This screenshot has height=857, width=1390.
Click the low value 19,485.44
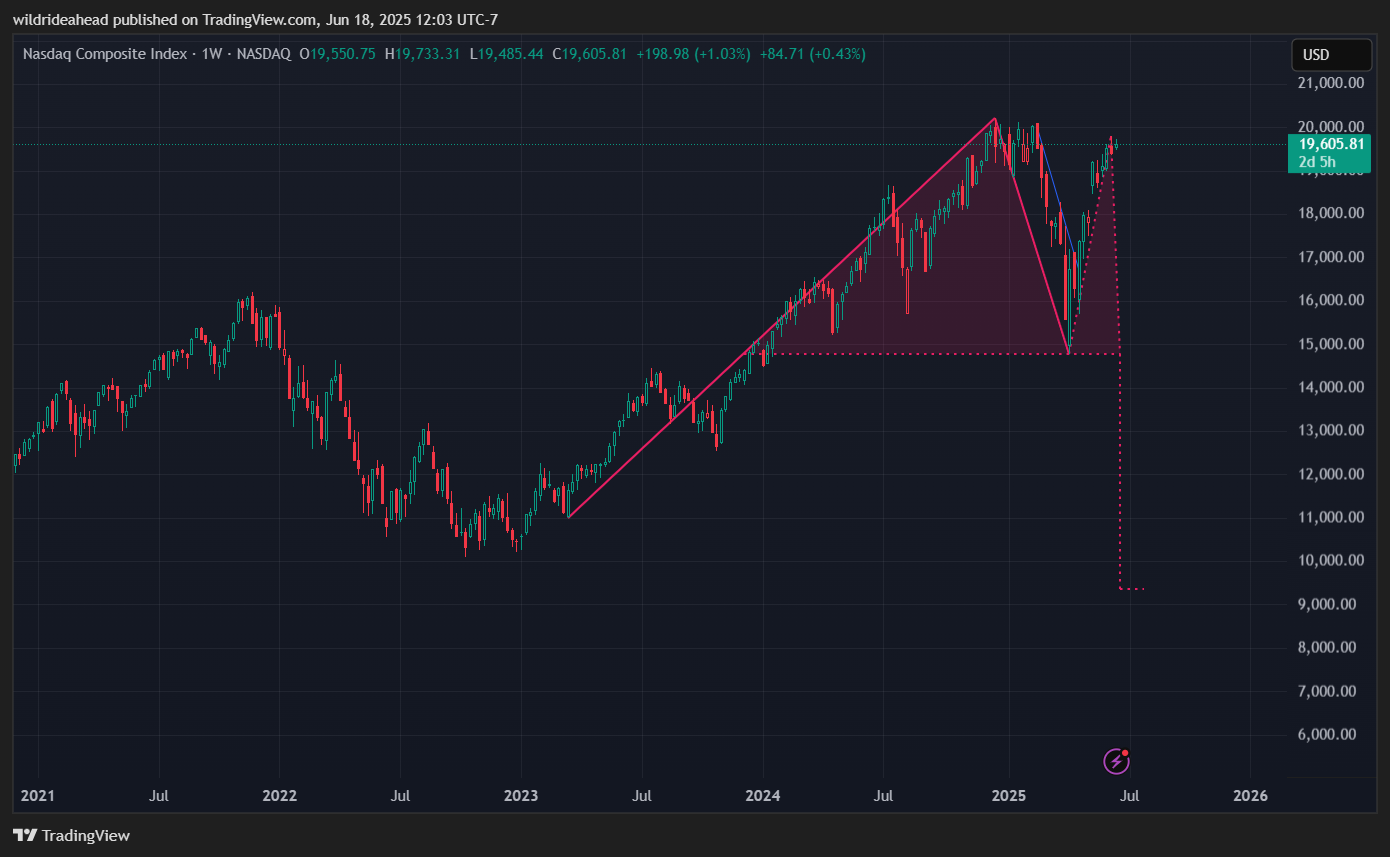coord(506,54)
